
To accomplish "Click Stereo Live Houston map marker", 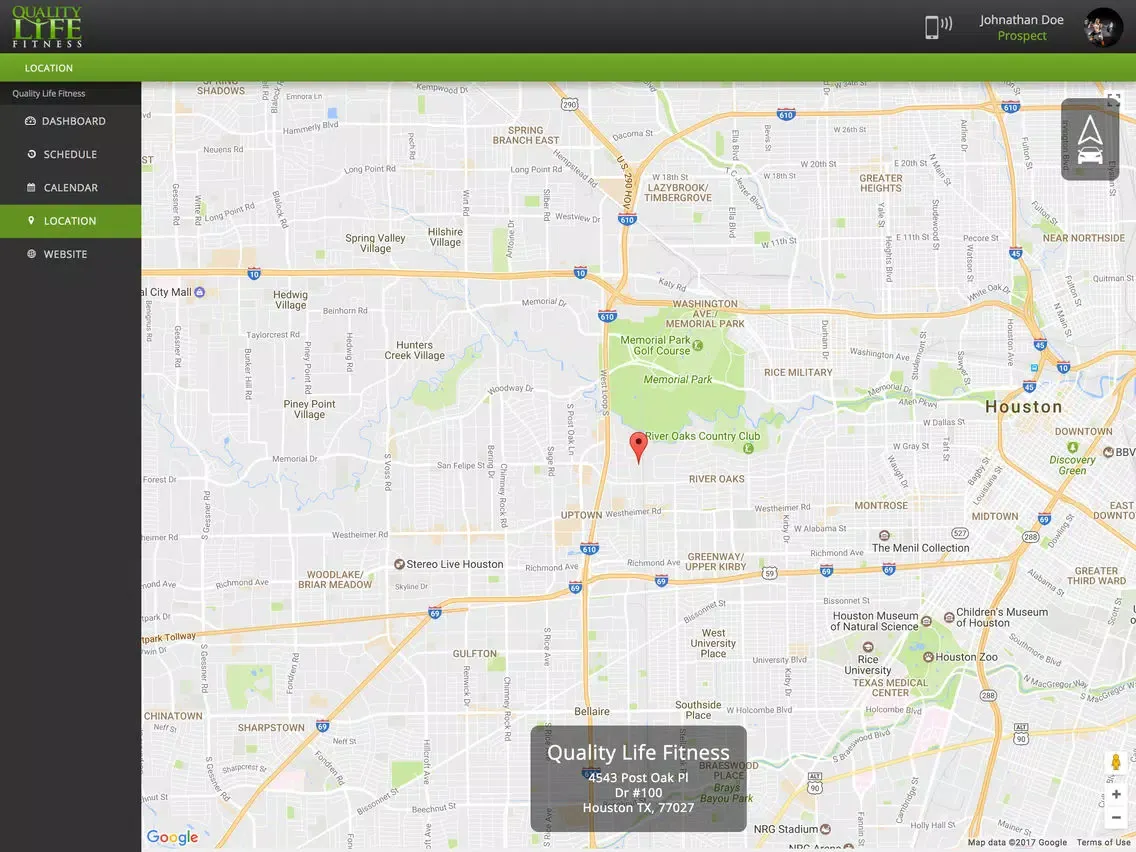I will pyautogui.click(x=399, y=564).
